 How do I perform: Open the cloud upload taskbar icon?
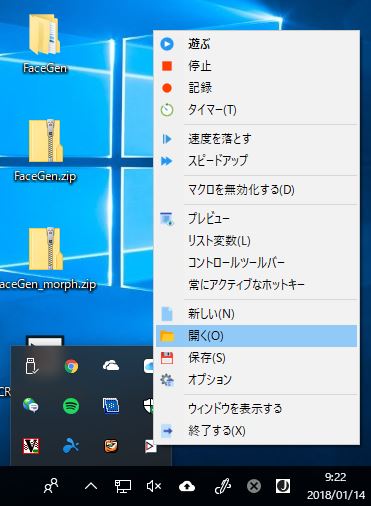coord(187,487)
